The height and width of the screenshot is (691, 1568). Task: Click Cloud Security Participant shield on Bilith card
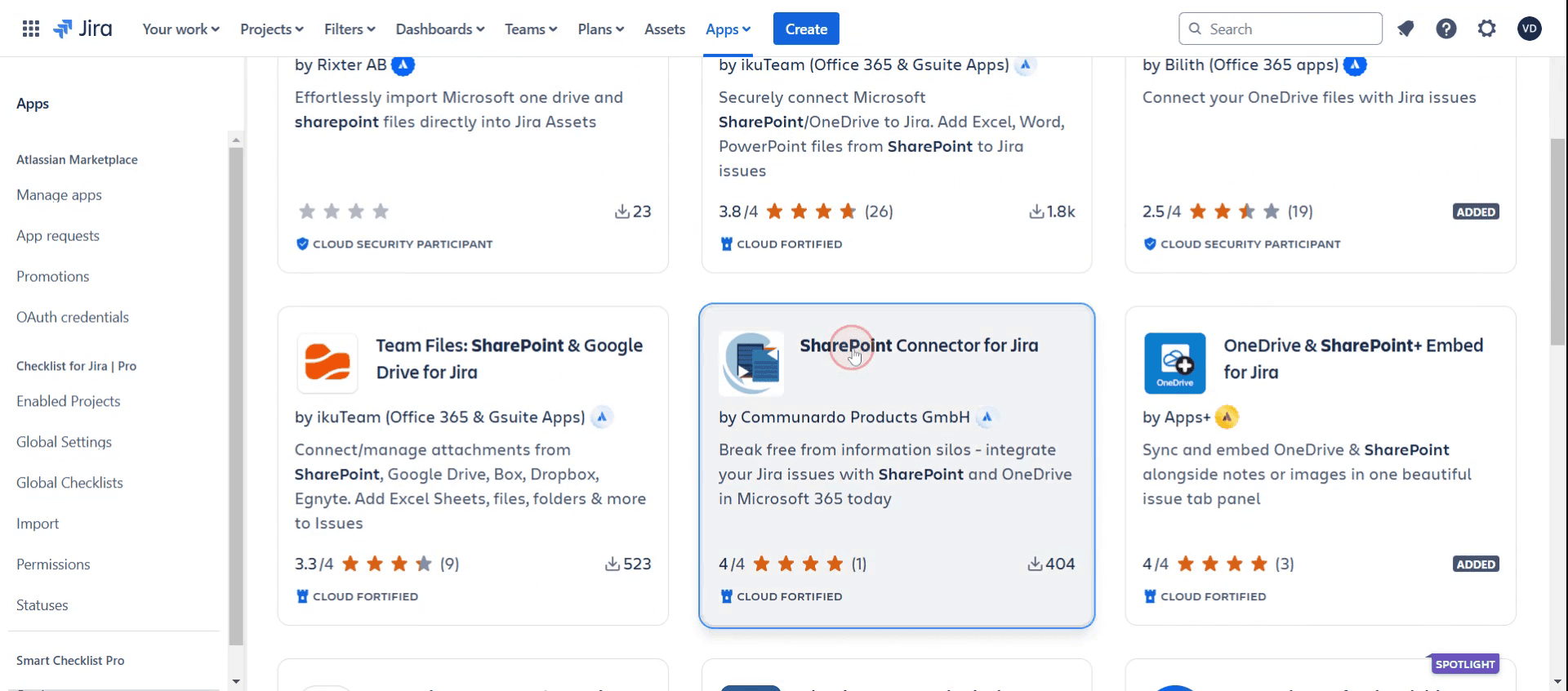[x=1150, y=243]
